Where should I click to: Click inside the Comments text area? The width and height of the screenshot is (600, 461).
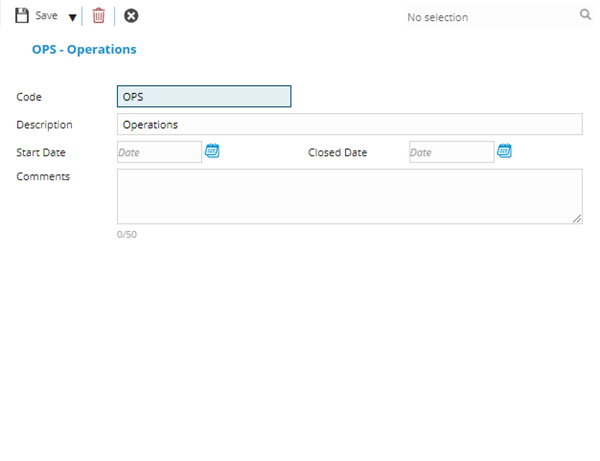point(349,195)
